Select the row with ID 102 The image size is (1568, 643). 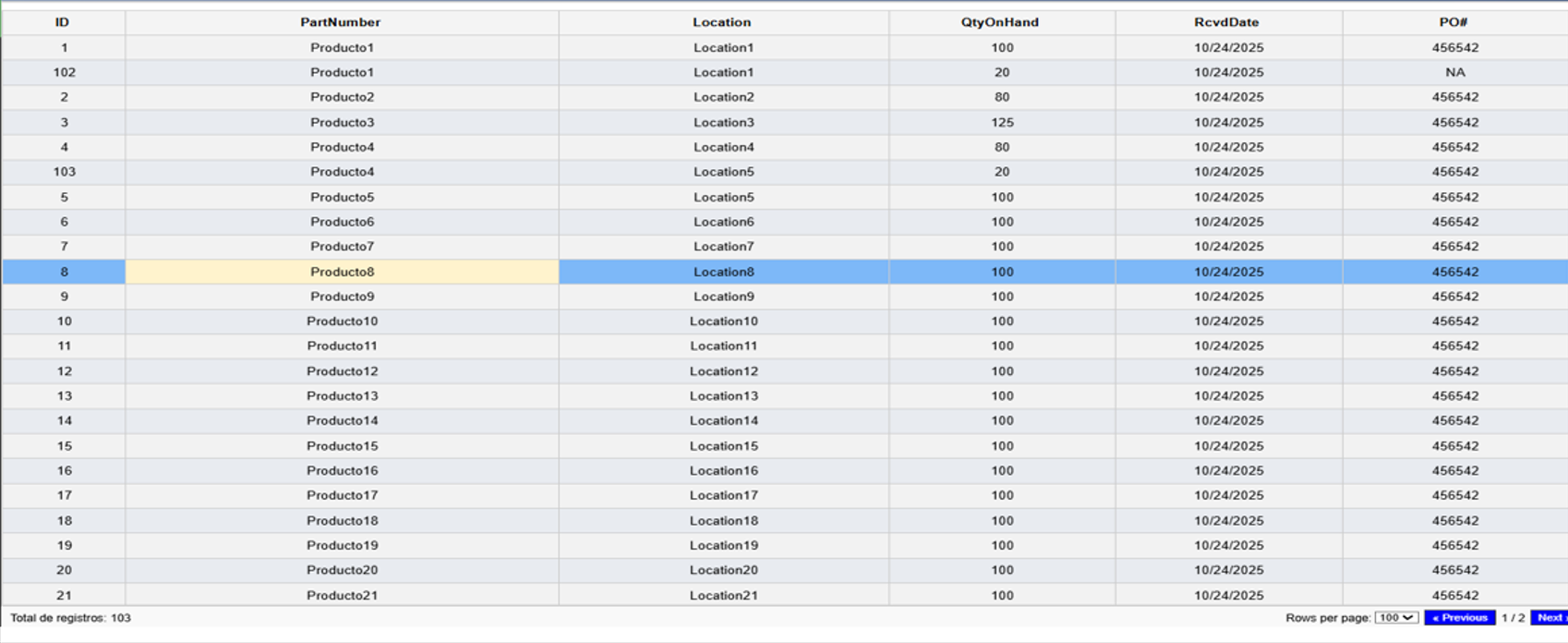point(64,72)
